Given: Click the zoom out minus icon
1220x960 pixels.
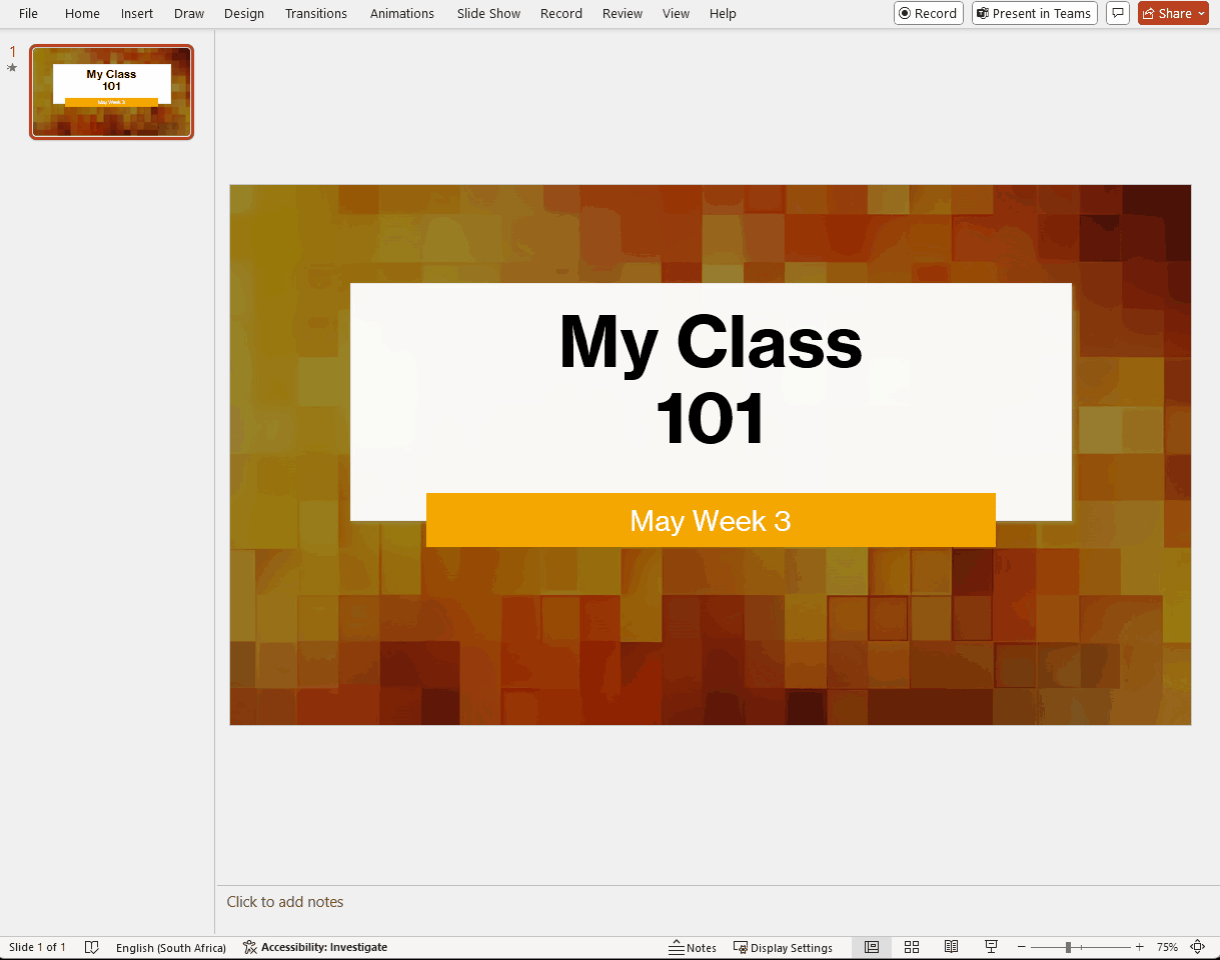Looking at the screenshot, I should tap(1022, 947).
